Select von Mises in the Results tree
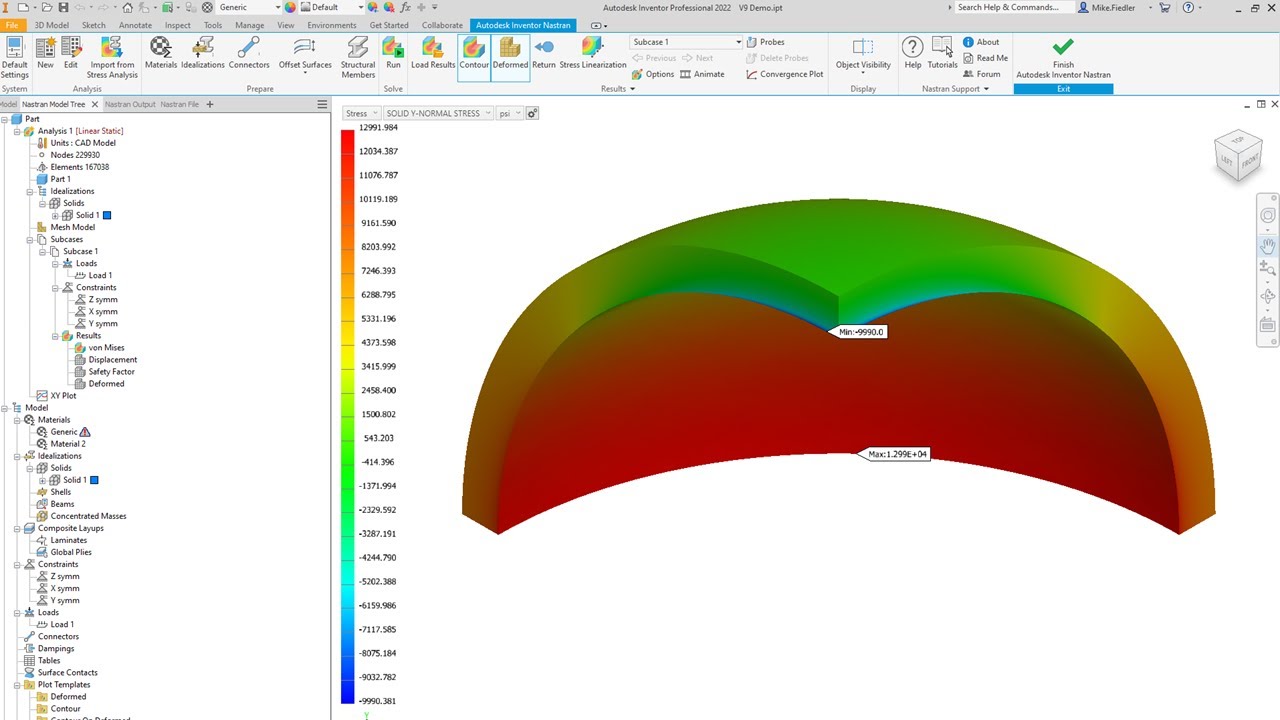This screenshot has height=720, width=1280. (106, 347)
